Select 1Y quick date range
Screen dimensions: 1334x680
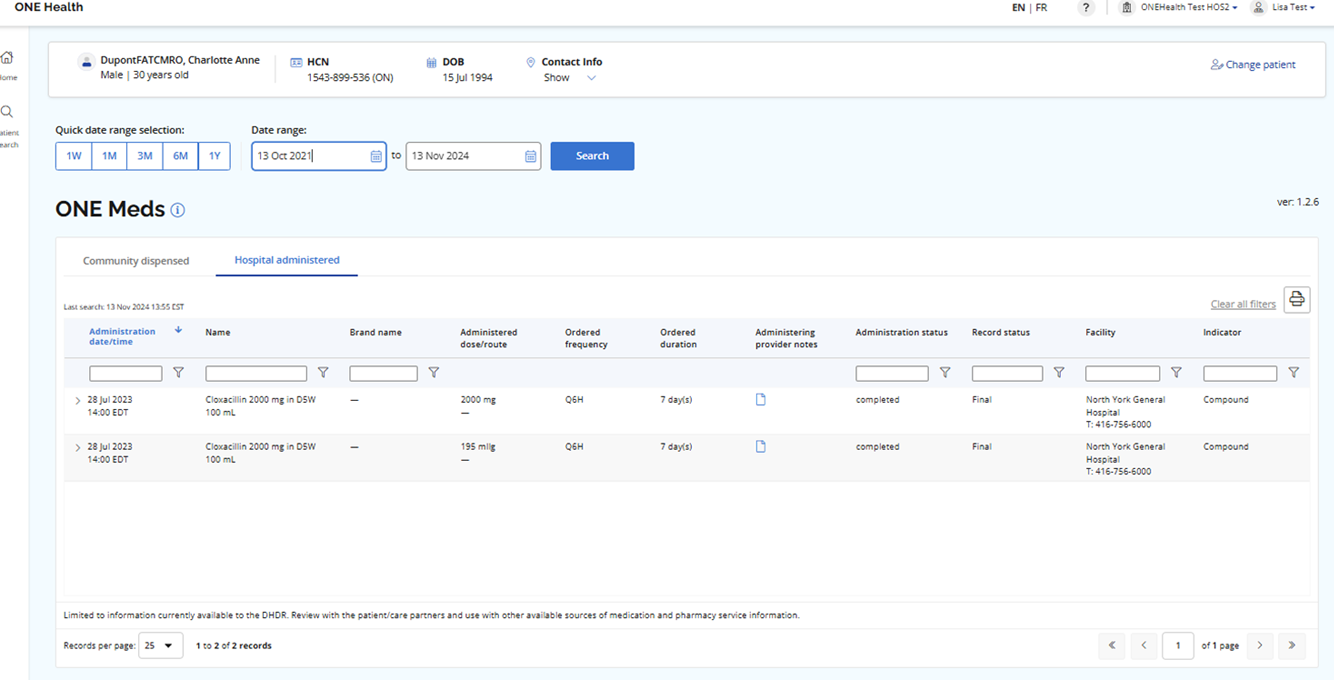(x=214, y=156)
